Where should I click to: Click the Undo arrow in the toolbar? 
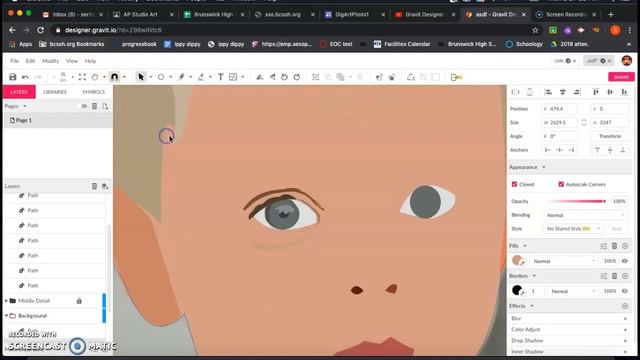(25, 77)
